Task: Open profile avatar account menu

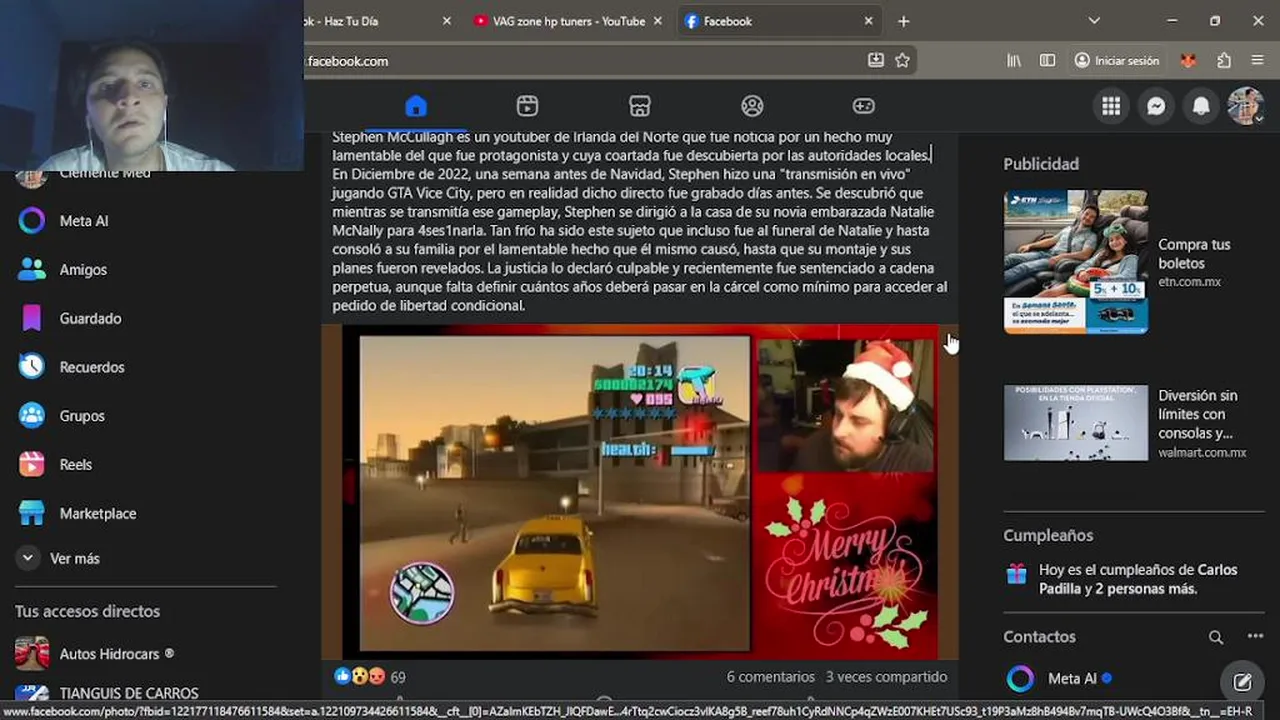Action: point(1246,106)
